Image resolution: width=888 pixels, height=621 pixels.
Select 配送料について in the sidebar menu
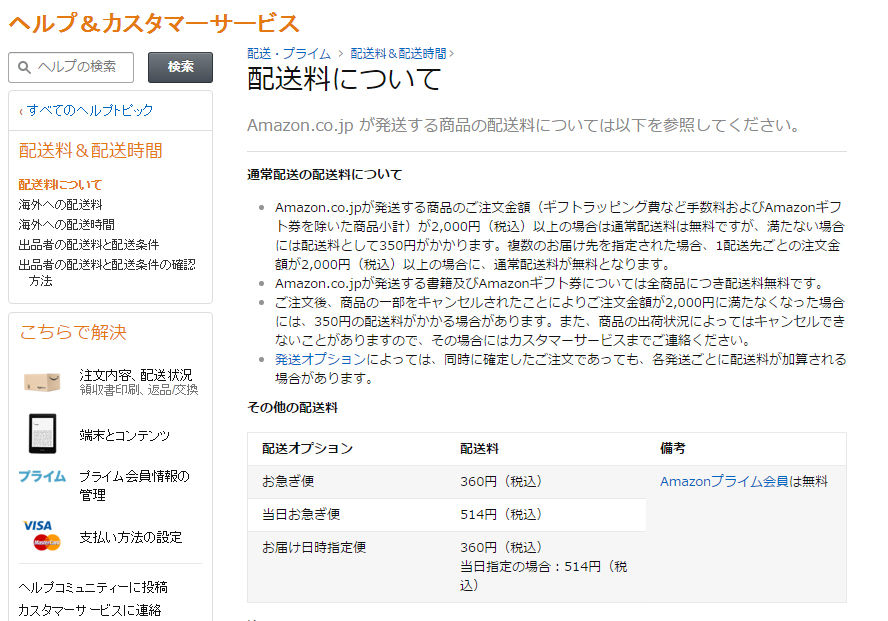click(x=60, y=185)
